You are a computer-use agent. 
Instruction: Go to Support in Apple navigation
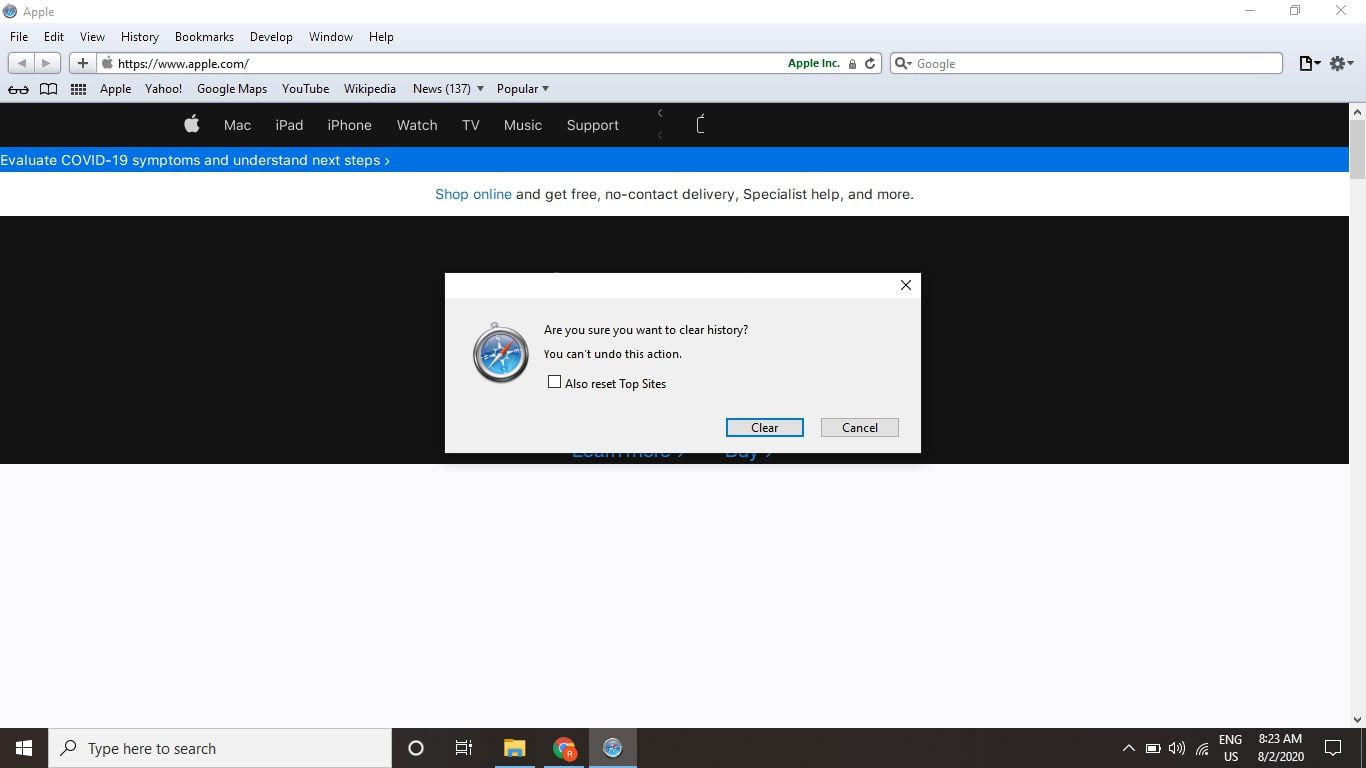[x=593, y=125]
